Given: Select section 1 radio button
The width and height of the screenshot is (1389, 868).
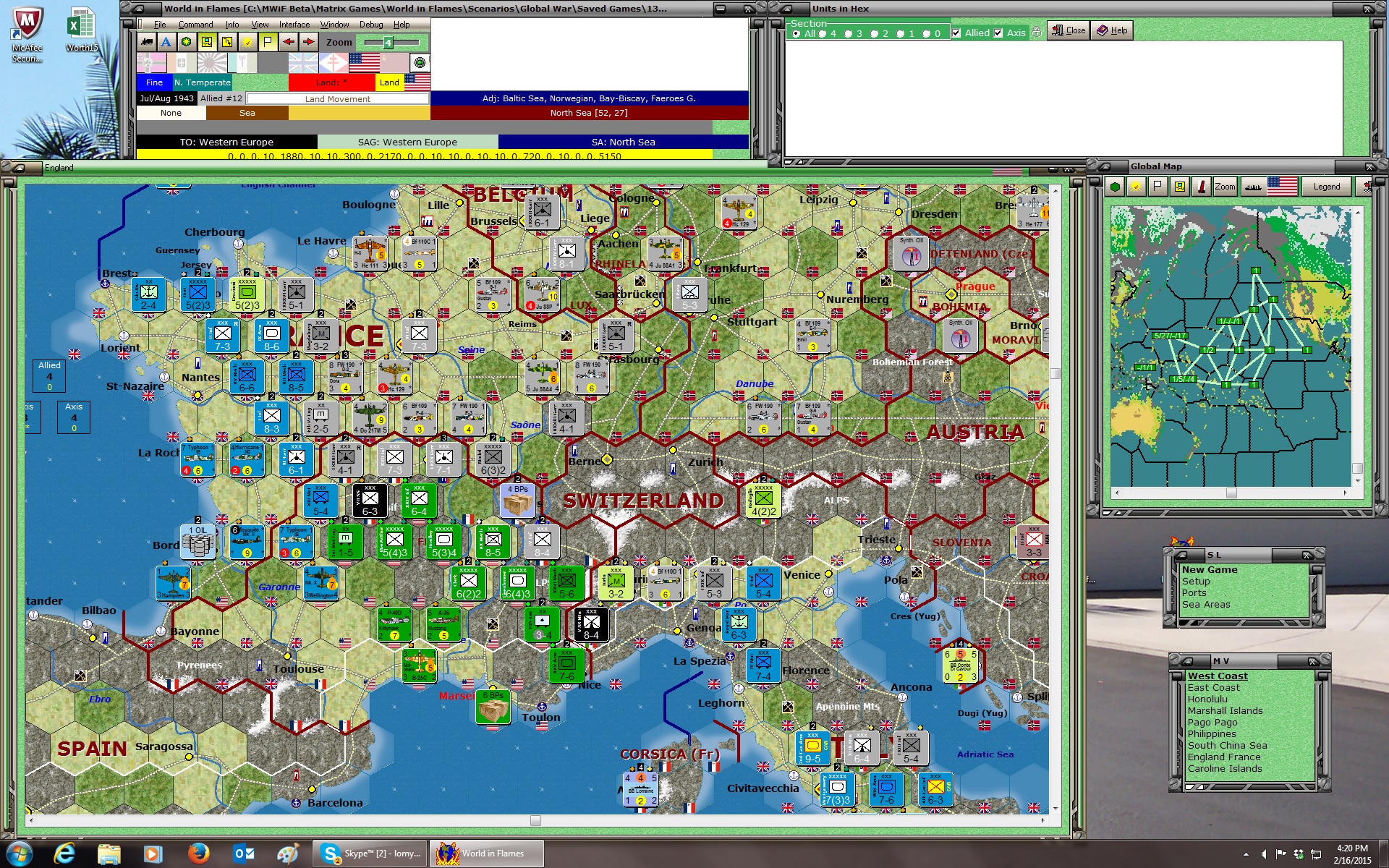Looking at the screenshot, I should pos(900,33).
